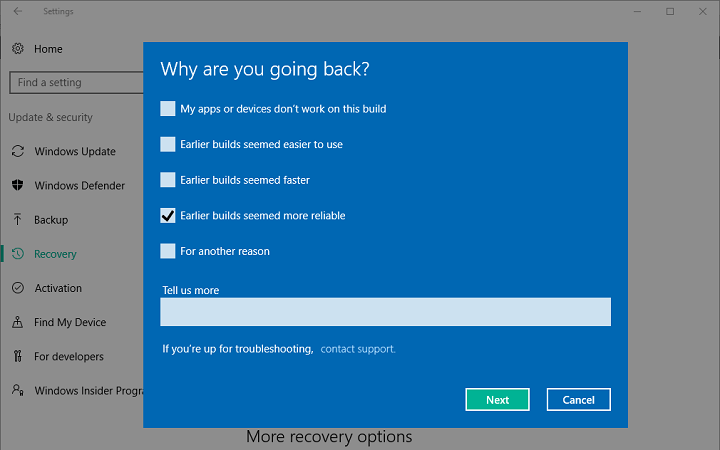This screenshot has width=720, height=450.
Task: Click the Activation checkmark circle icon
Action: (17, 288)
